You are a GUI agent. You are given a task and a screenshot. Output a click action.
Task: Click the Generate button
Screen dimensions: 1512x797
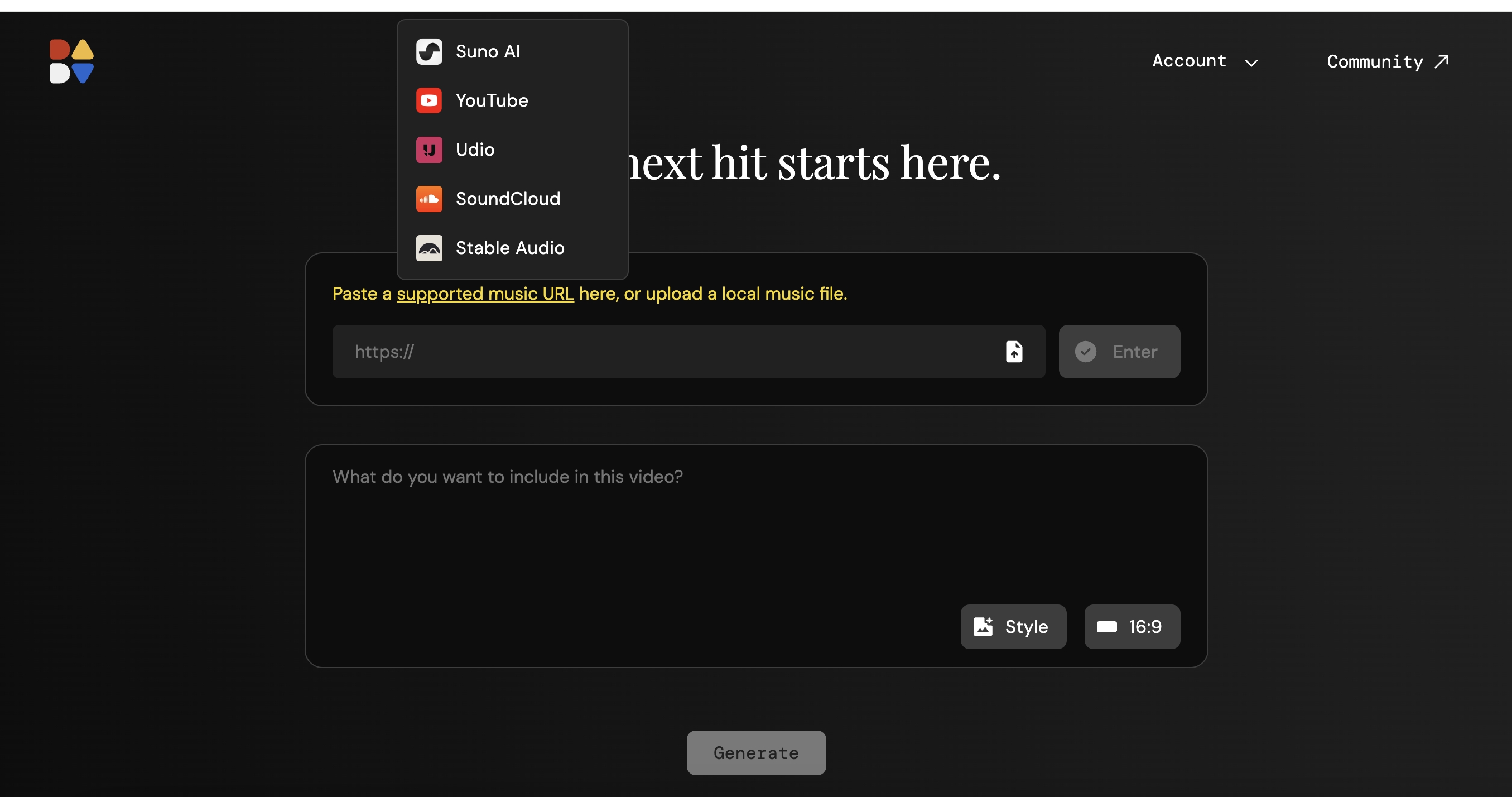(x=756, y=752)
